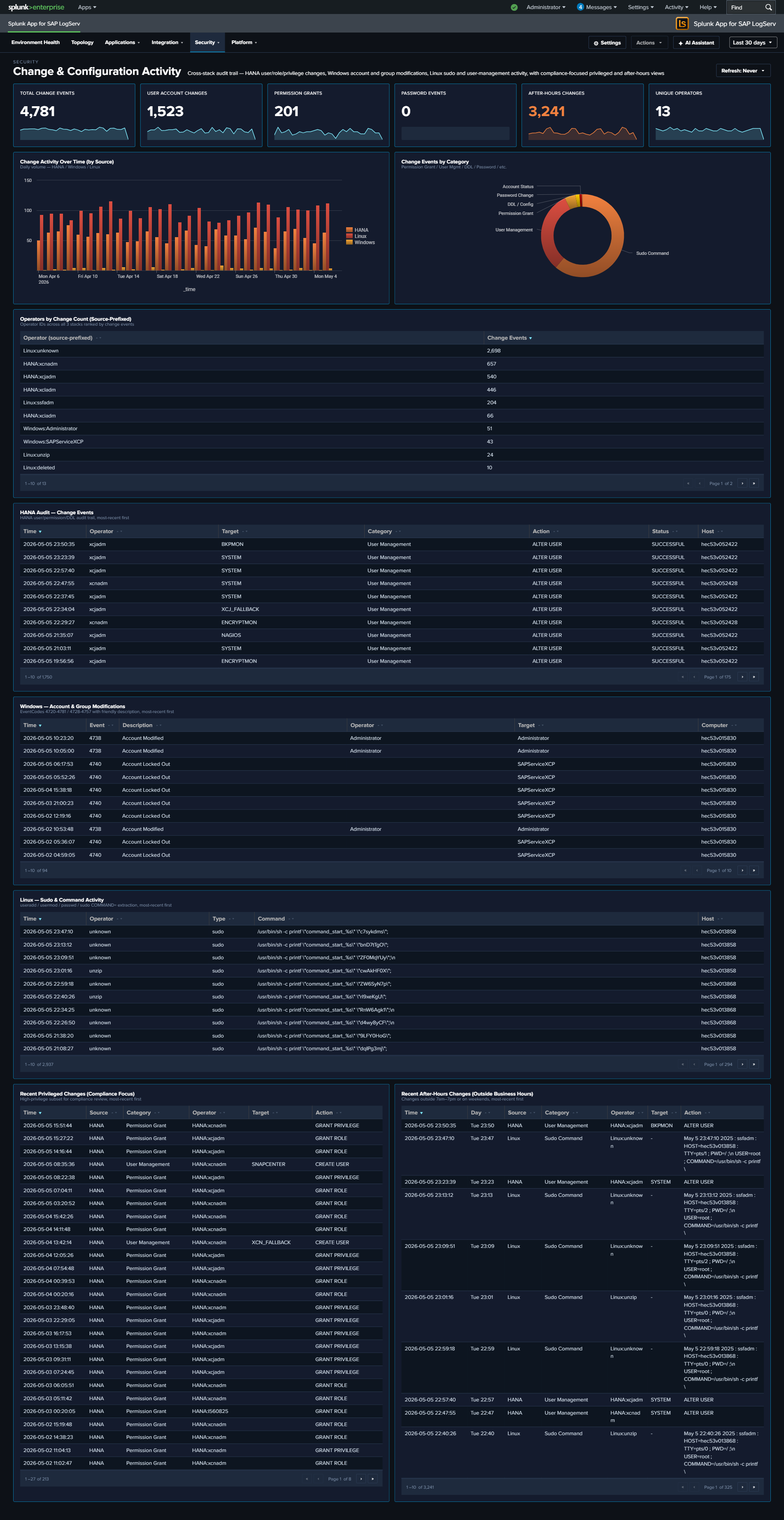Go to next page in Recent After-Hours Changes table
784x1520 pixels.
click(742, 1487)
